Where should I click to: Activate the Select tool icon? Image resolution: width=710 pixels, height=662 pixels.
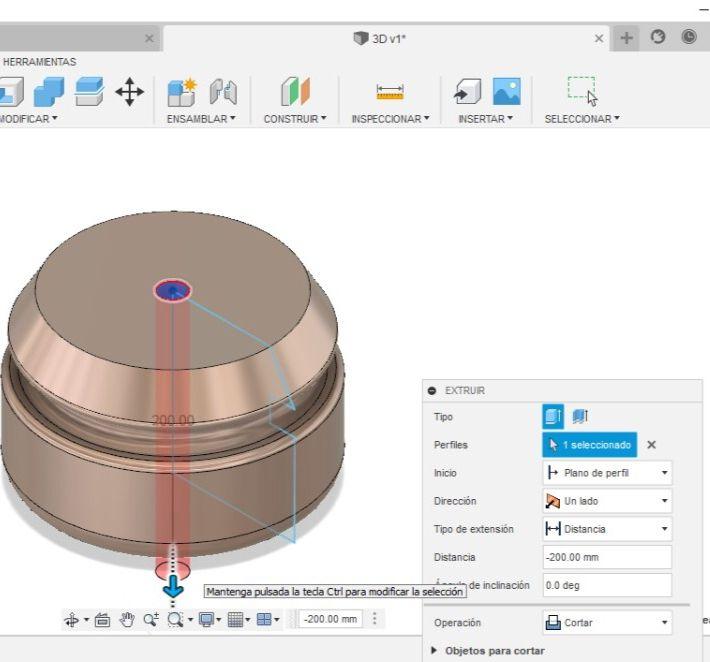click(582, 91)
